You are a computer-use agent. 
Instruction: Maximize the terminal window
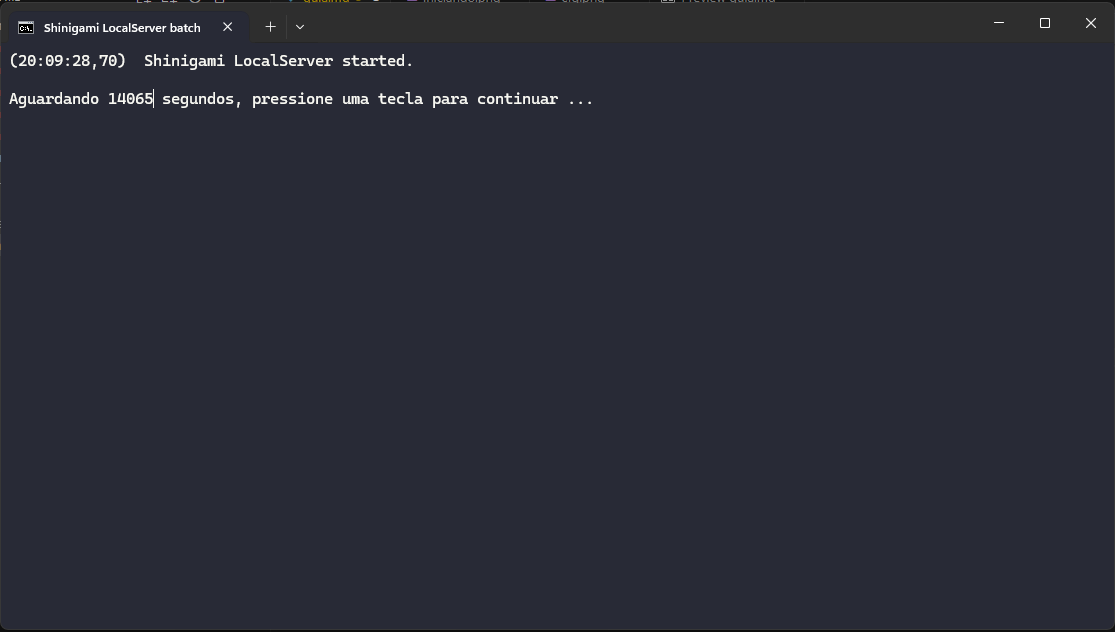[x=1045, y=23]
